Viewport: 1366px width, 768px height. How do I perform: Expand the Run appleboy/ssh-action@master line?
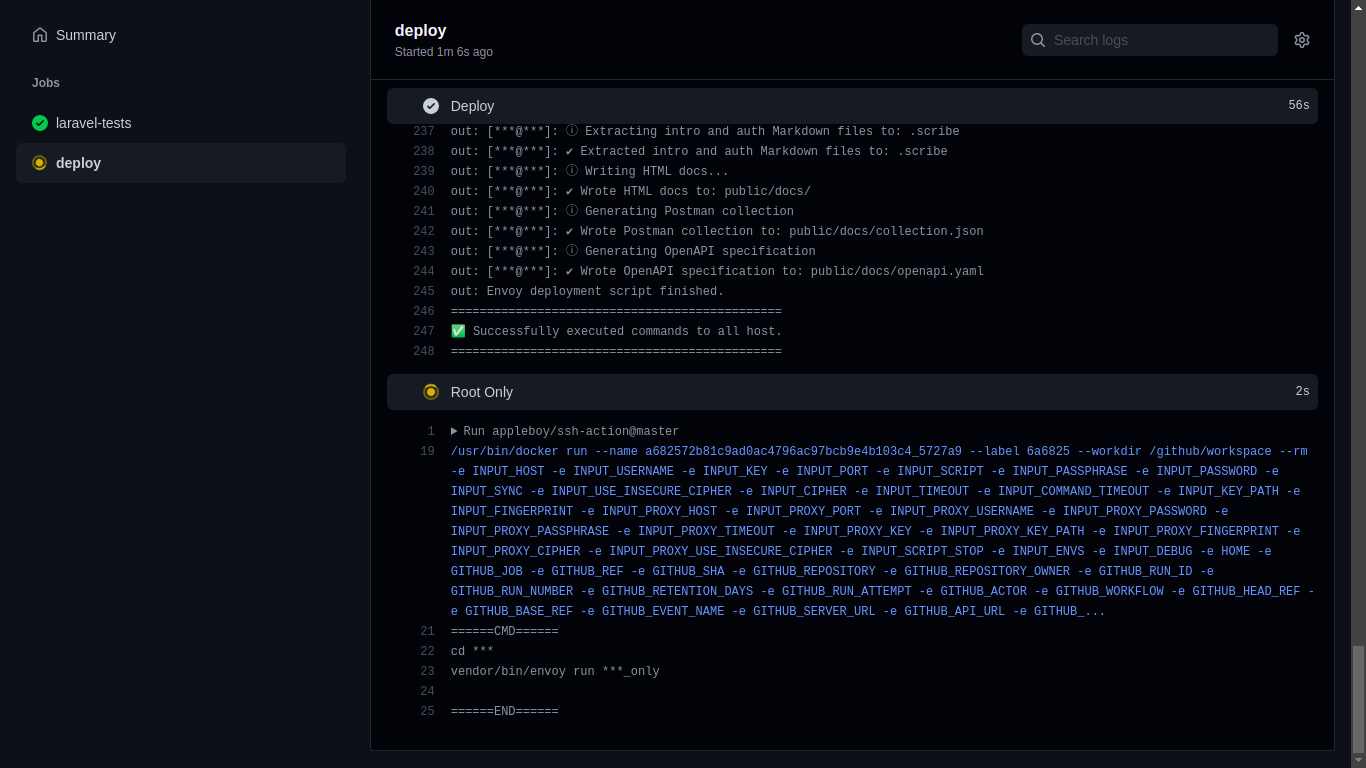(x=565, y=431)
